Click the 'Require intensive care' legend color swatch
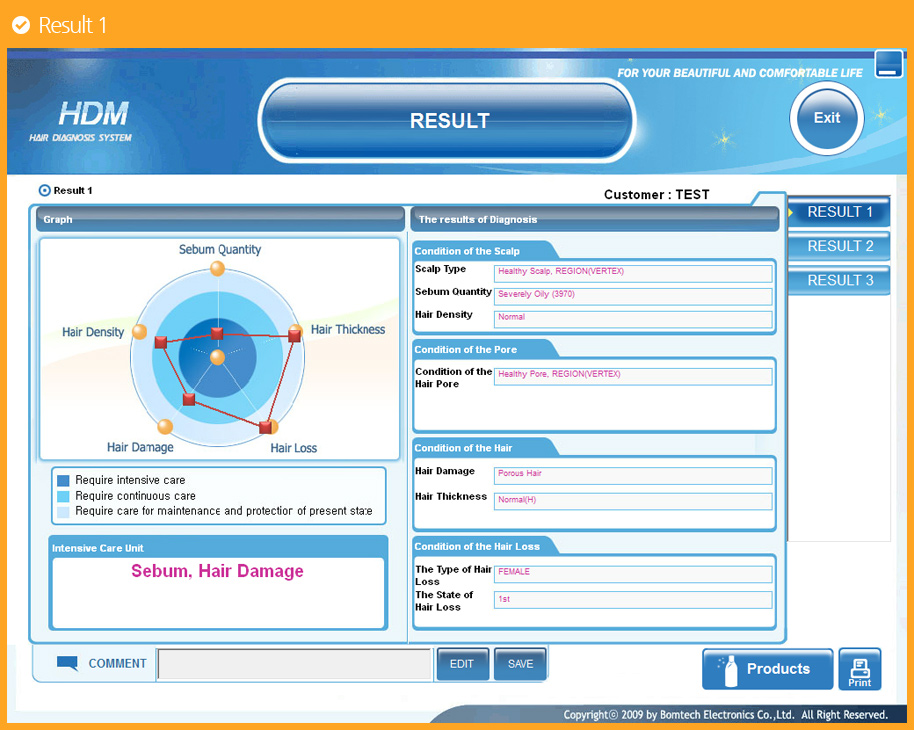914x730 pixels. point(63,480)
